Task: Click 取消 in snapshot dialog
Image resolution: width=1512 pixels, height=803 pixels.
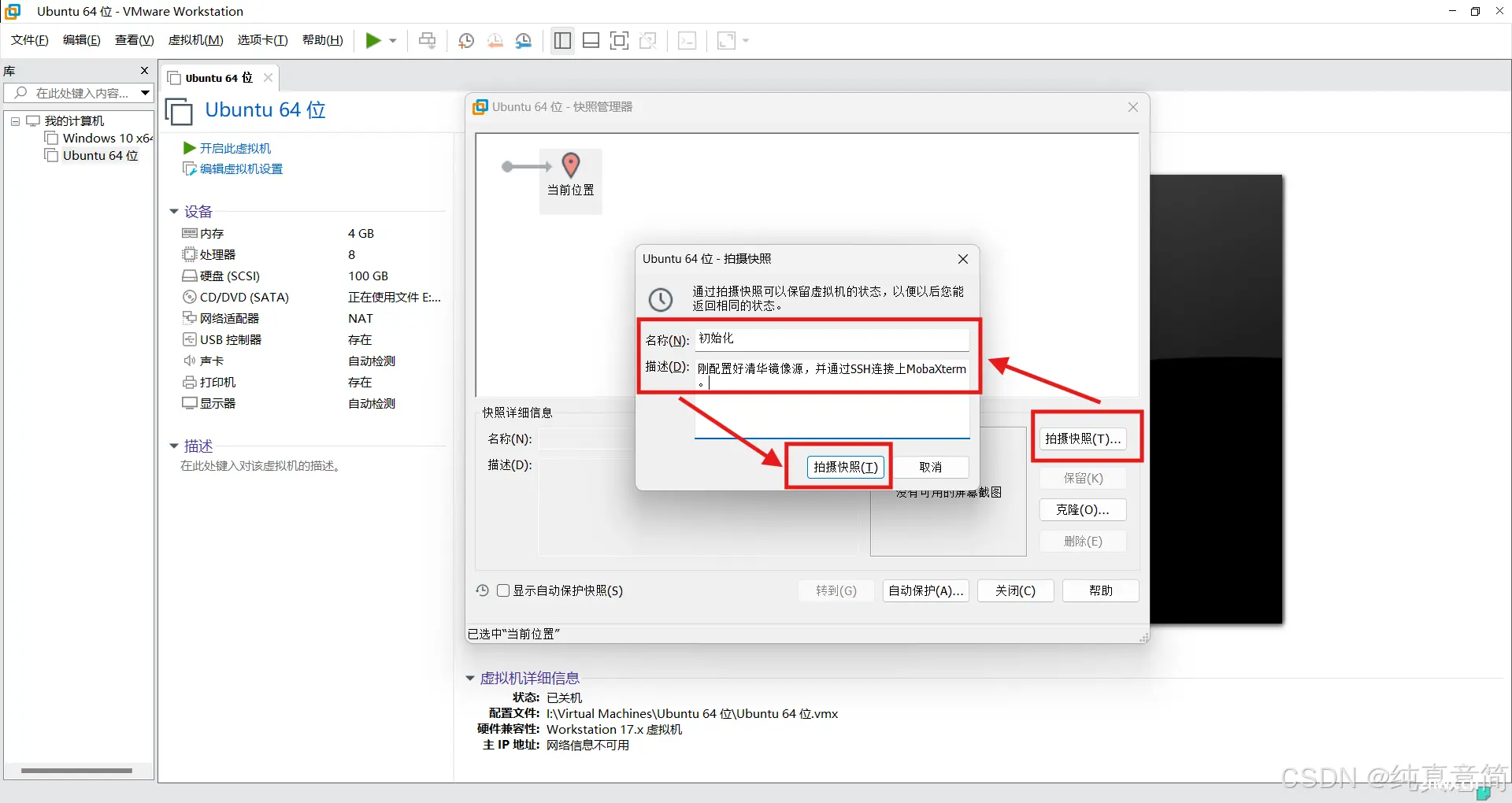Action: pyautogui.click(x=931, y=467)
